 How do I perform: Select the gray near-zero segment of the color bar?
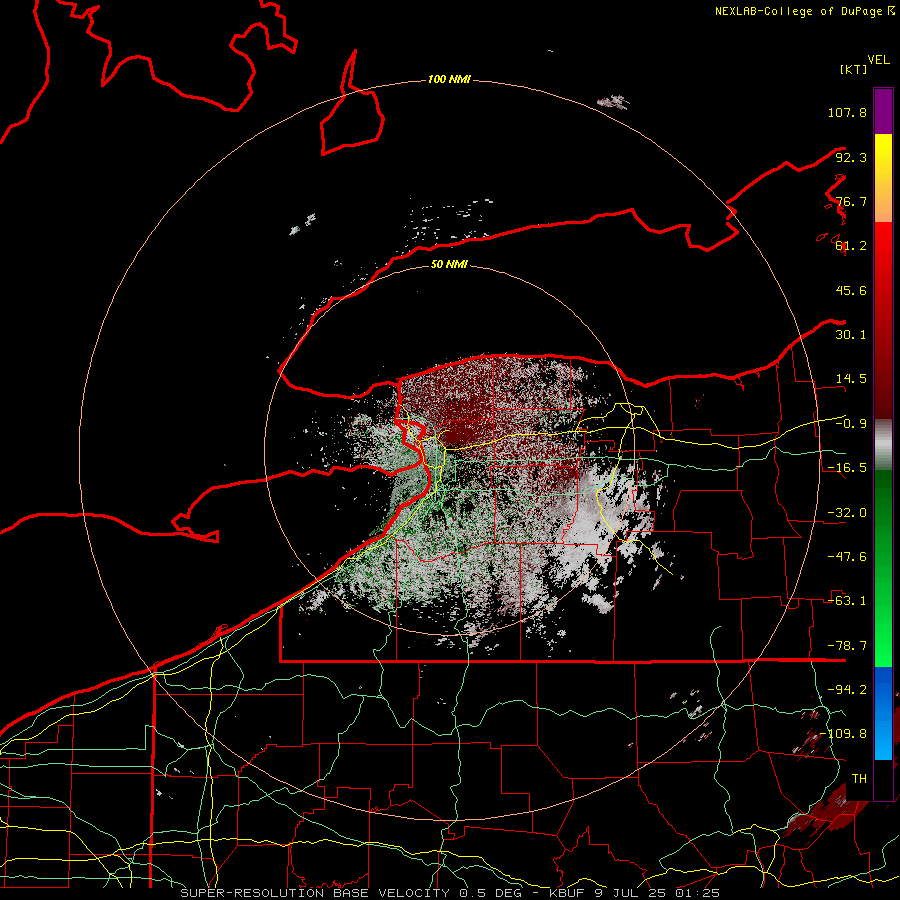click(883, 445)
